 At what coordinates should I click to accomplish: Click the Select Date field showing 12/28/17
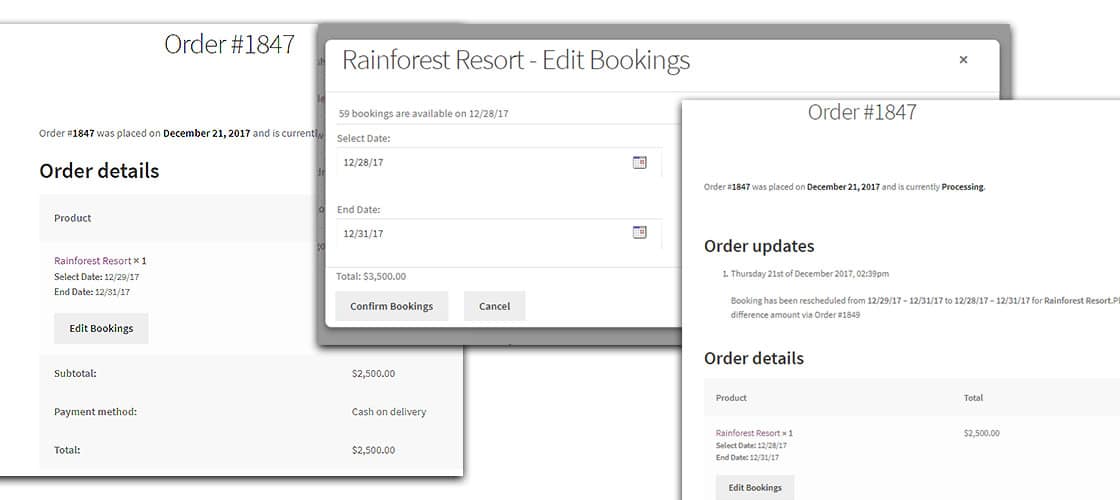pos(480,162)
